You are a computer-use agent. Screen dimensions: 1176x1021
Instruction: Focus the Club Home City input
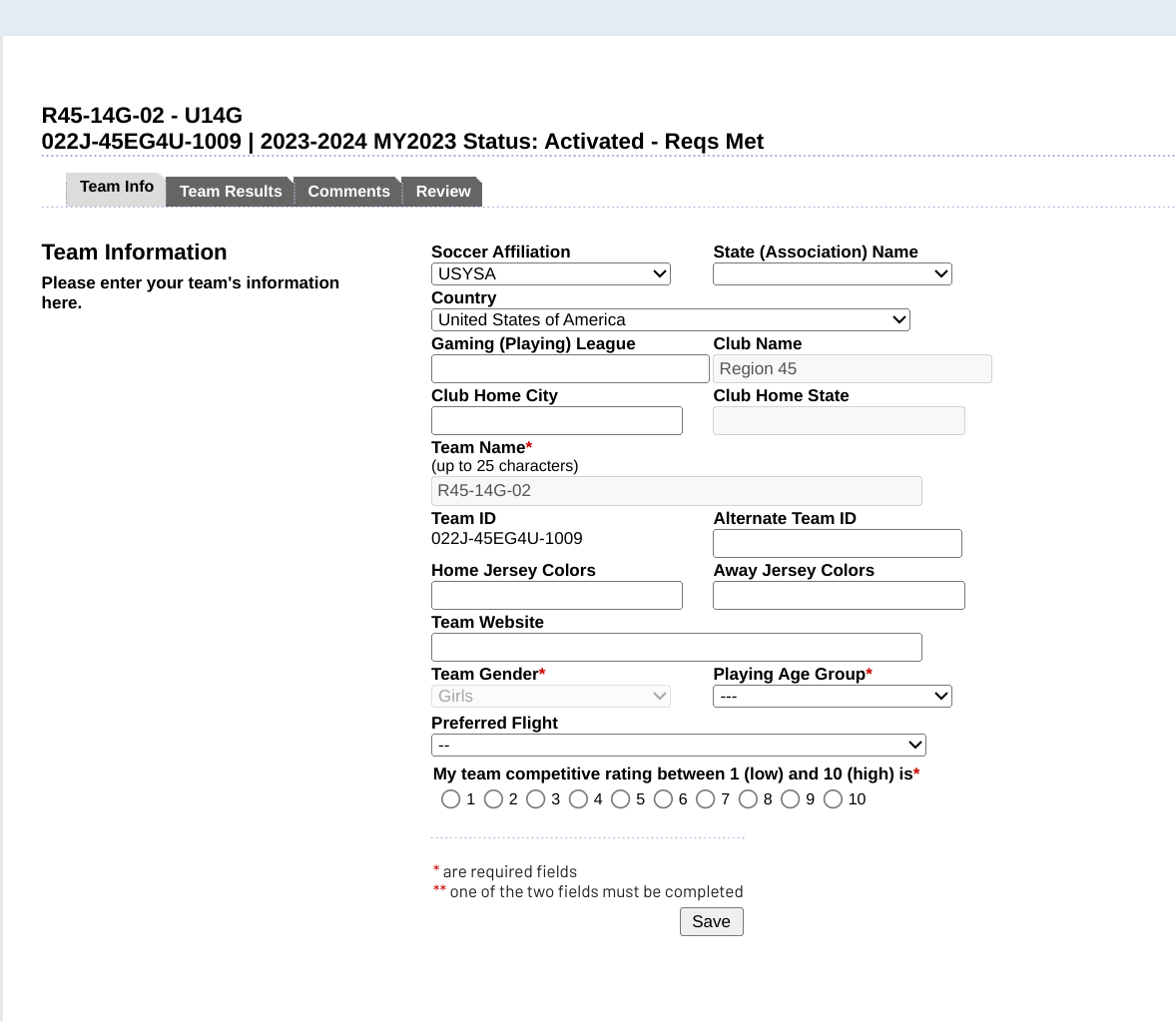(556, 420)
